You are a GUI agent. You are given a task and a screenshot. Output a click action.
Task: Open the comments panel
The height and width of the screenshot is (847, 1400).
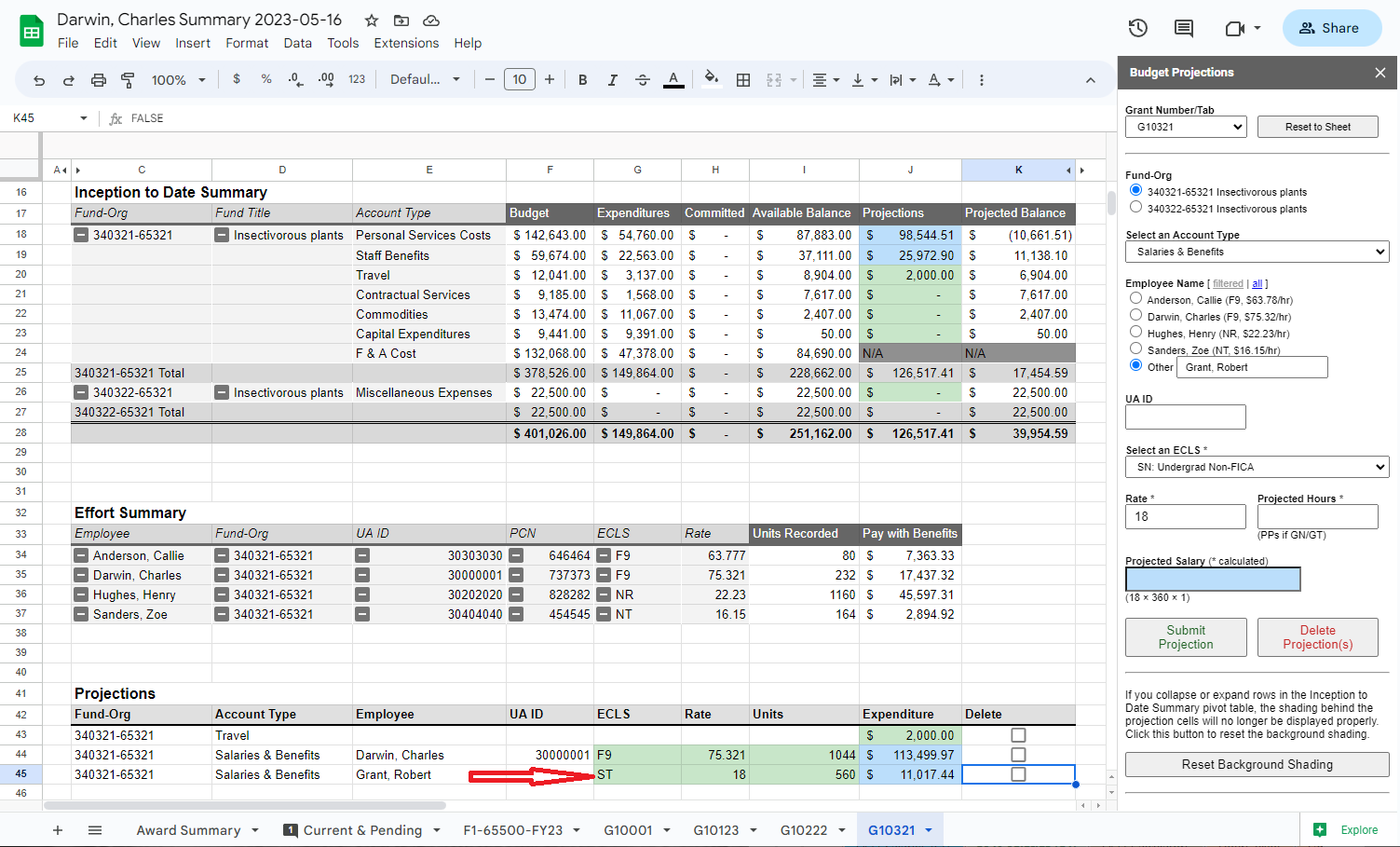pos(1183,28)
